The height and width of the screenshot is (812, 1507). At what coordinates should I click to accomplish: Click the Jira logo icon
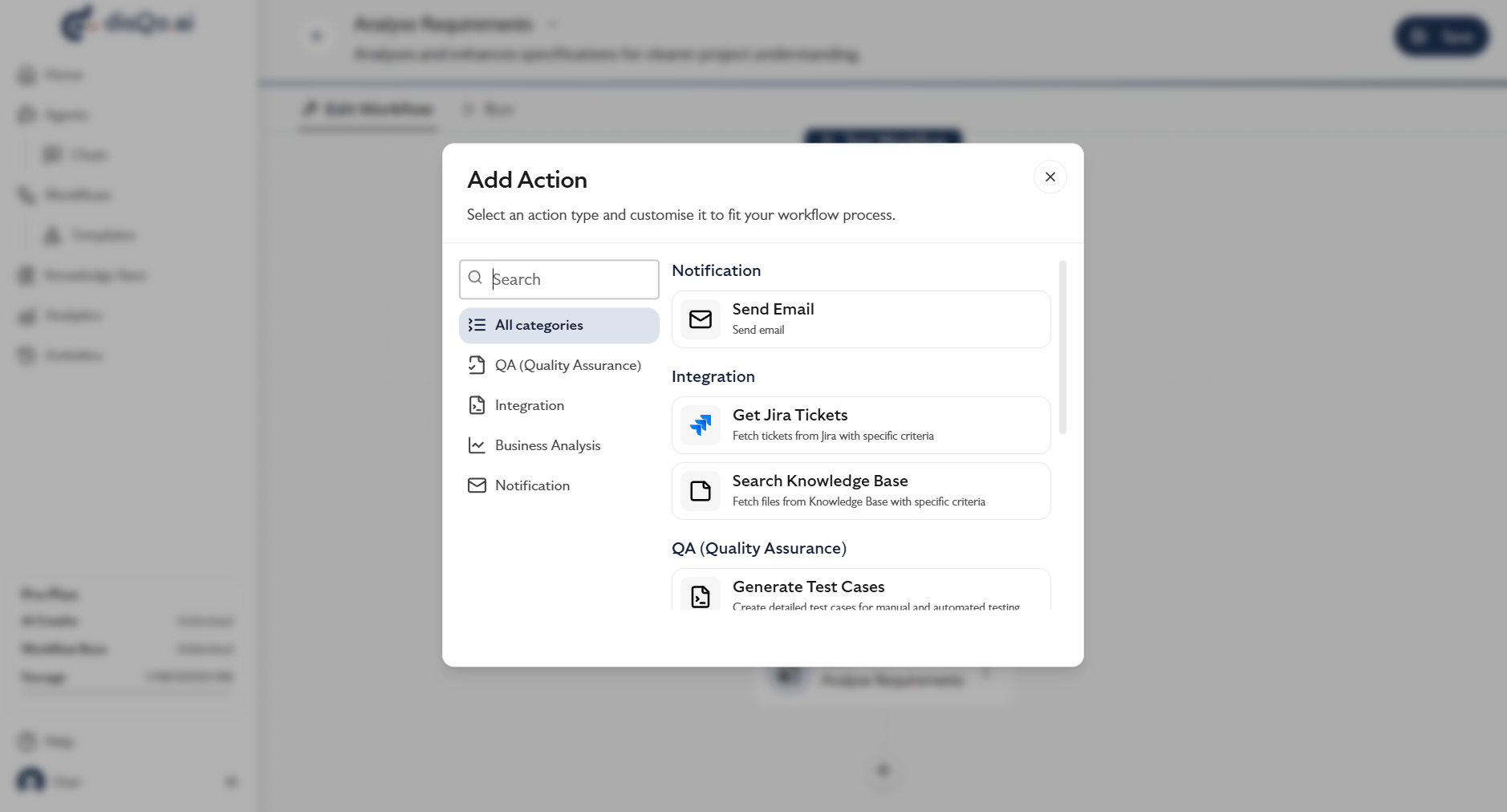(x=701, y=425)
